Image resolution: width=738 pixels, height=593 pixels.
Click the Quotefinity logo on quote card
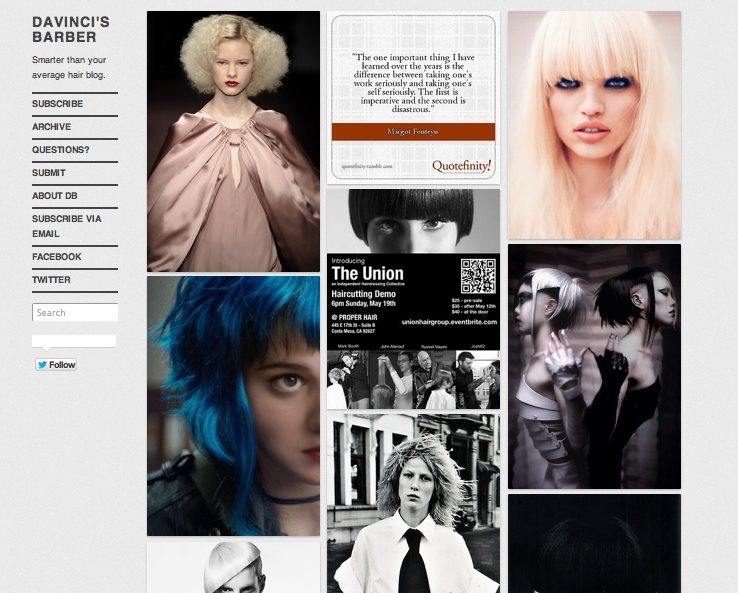[x=462, y=166]
